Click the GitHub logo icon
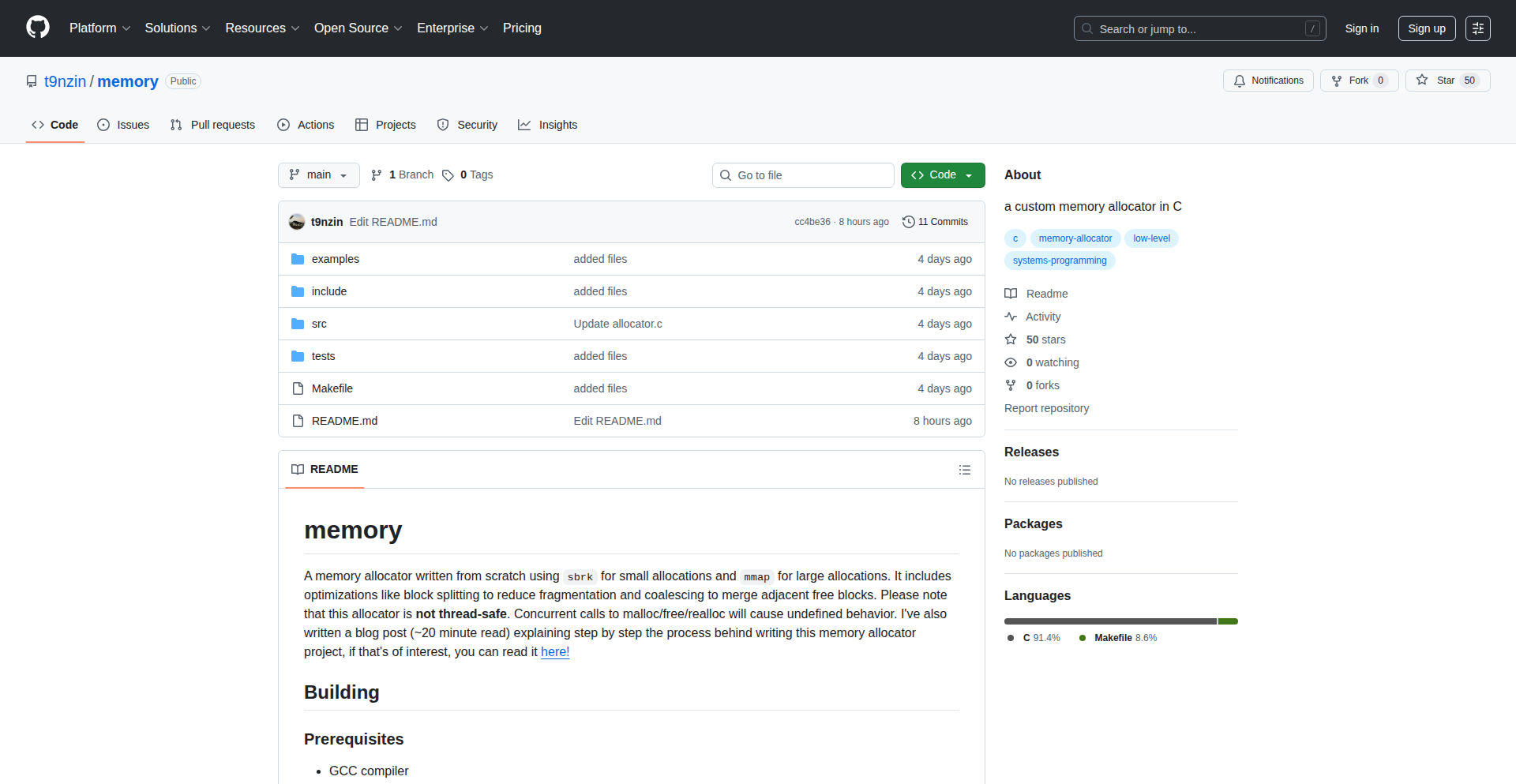Viewport: 1516px width, 784px height. click(x=38, y=28)
